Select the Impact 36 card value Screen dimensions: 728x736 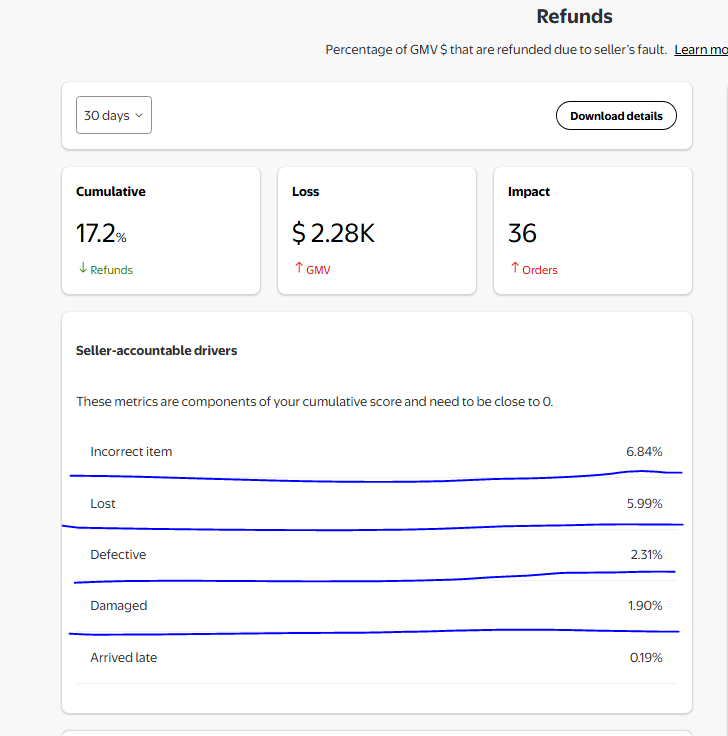pyautogui.click(x=522, y=234)
